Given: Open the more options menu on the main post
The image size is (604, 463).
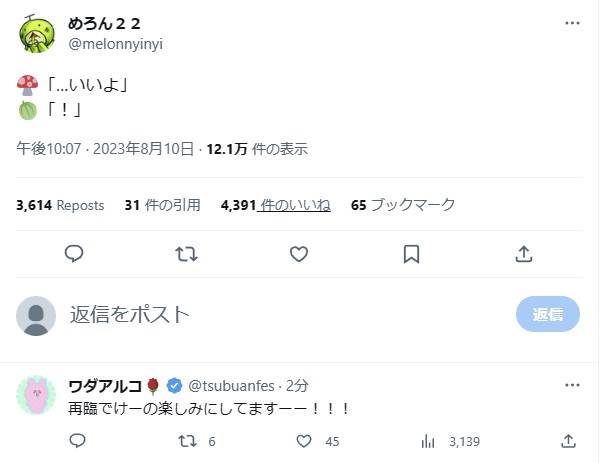Looking at the screenshot, I should (x=572, y=21).
